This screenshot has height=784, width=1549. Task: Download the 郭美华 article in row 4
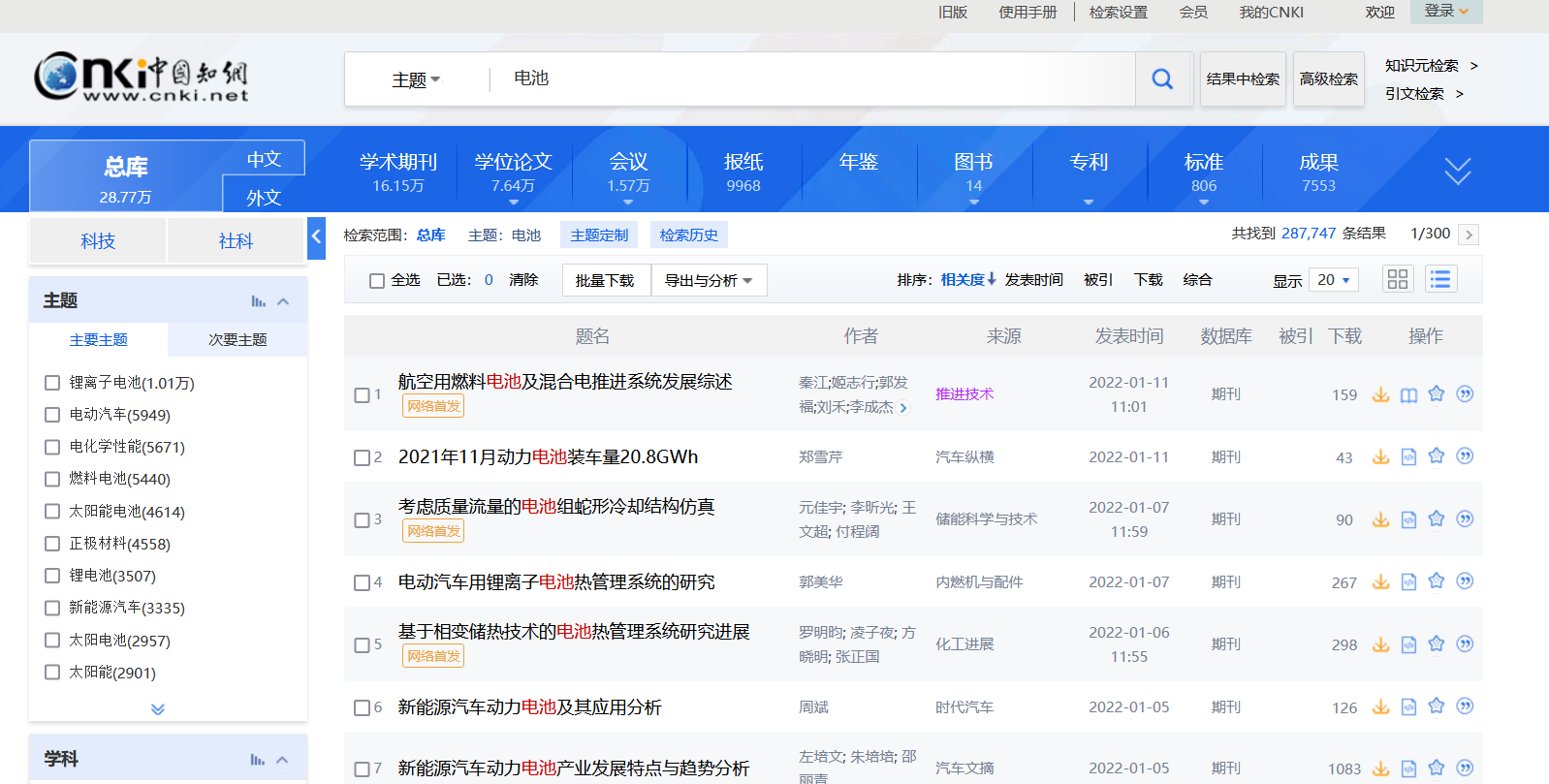1380,581
